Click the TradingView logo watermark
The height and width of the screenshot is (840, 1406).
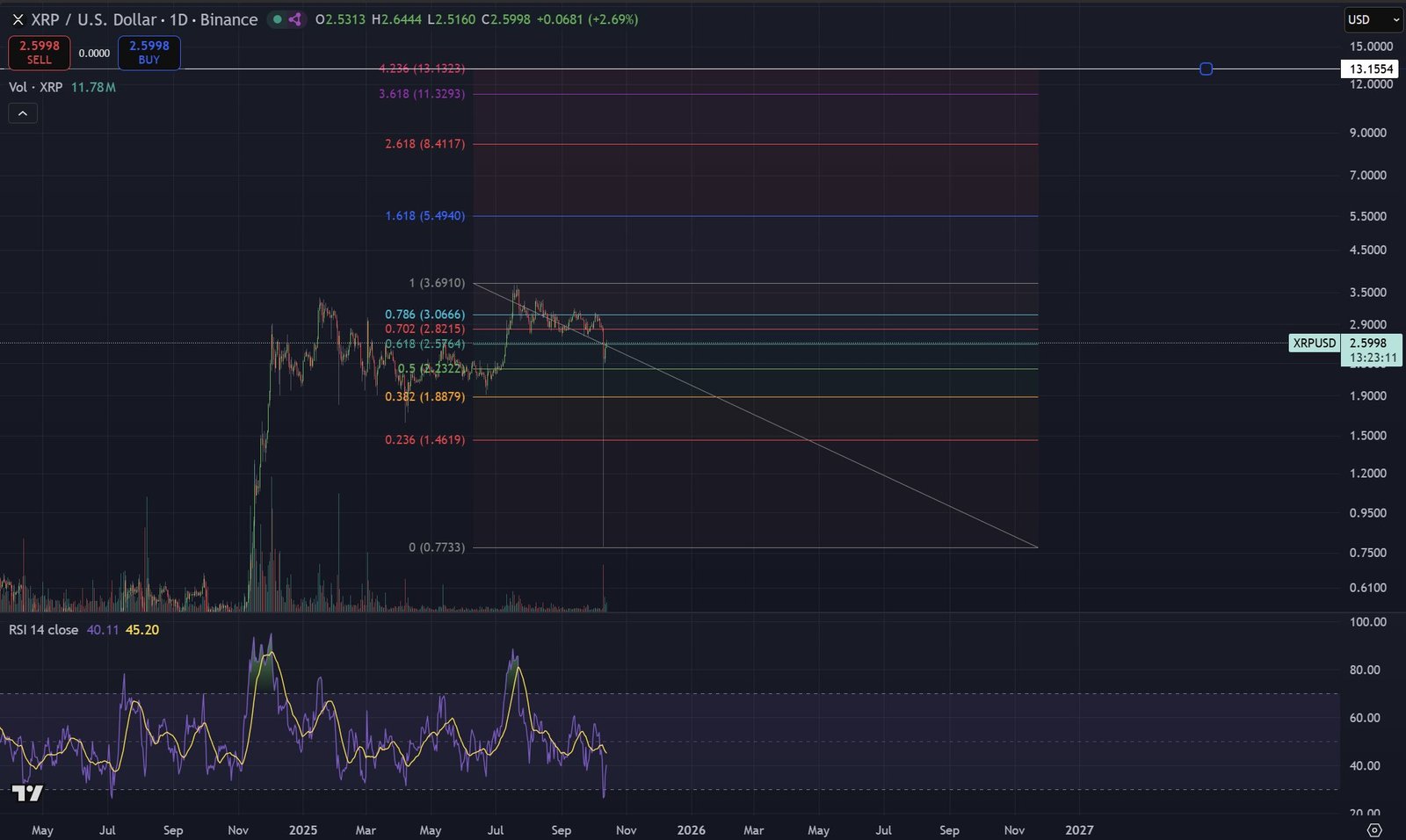coord(28,793)
